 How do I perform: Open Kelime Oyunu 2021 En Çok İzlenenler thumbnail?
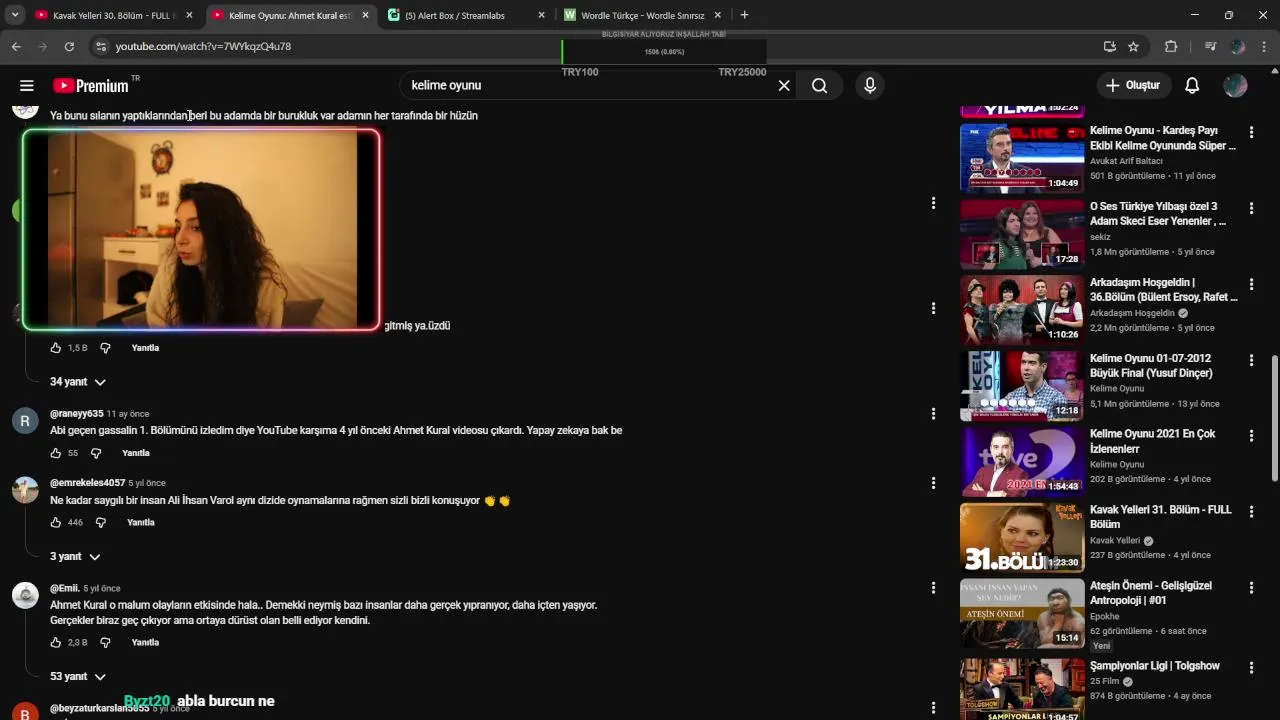1022,461
